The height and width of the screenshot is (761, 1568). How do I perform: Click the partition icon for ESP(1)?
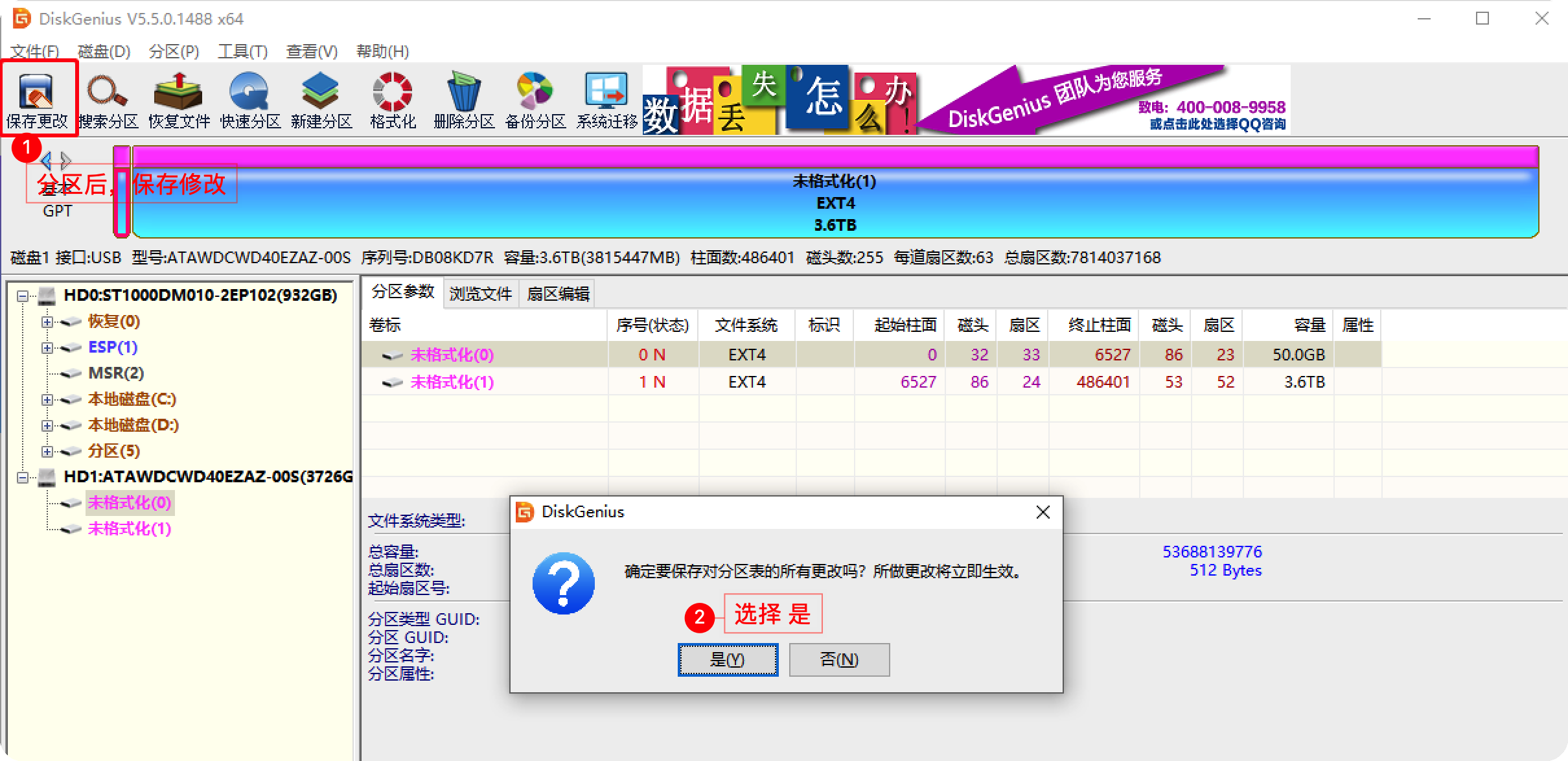tap(71, 348)
